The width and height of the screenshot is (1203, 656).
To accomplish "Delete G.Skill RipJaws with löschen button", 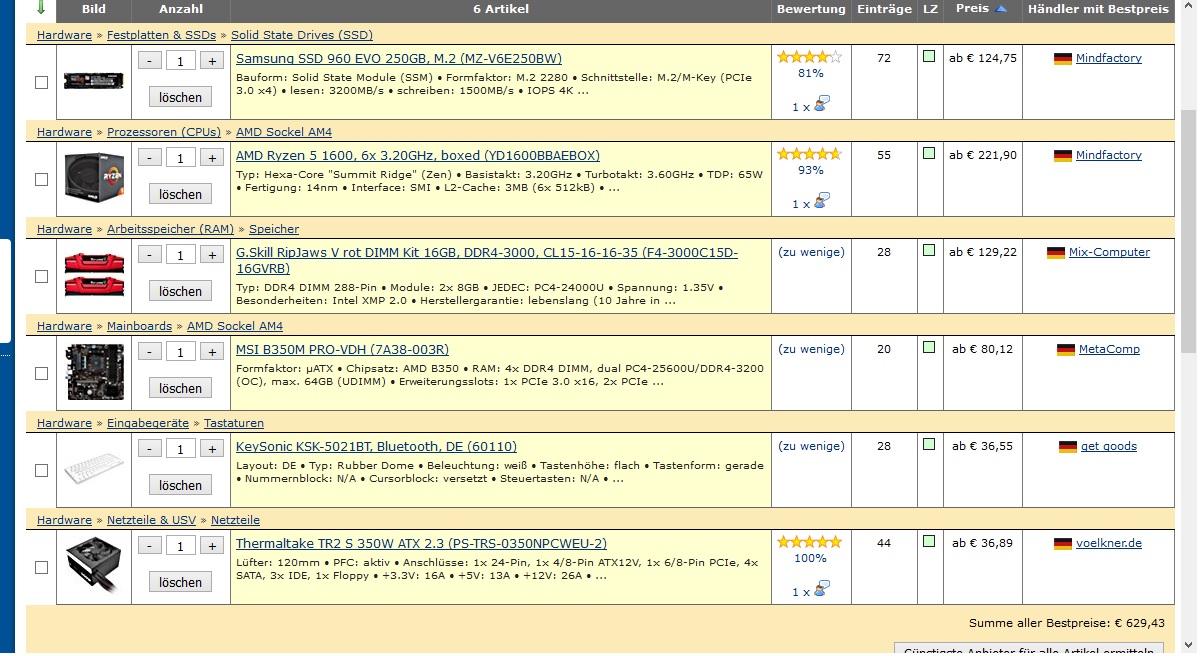I will (x=180, y=291).
